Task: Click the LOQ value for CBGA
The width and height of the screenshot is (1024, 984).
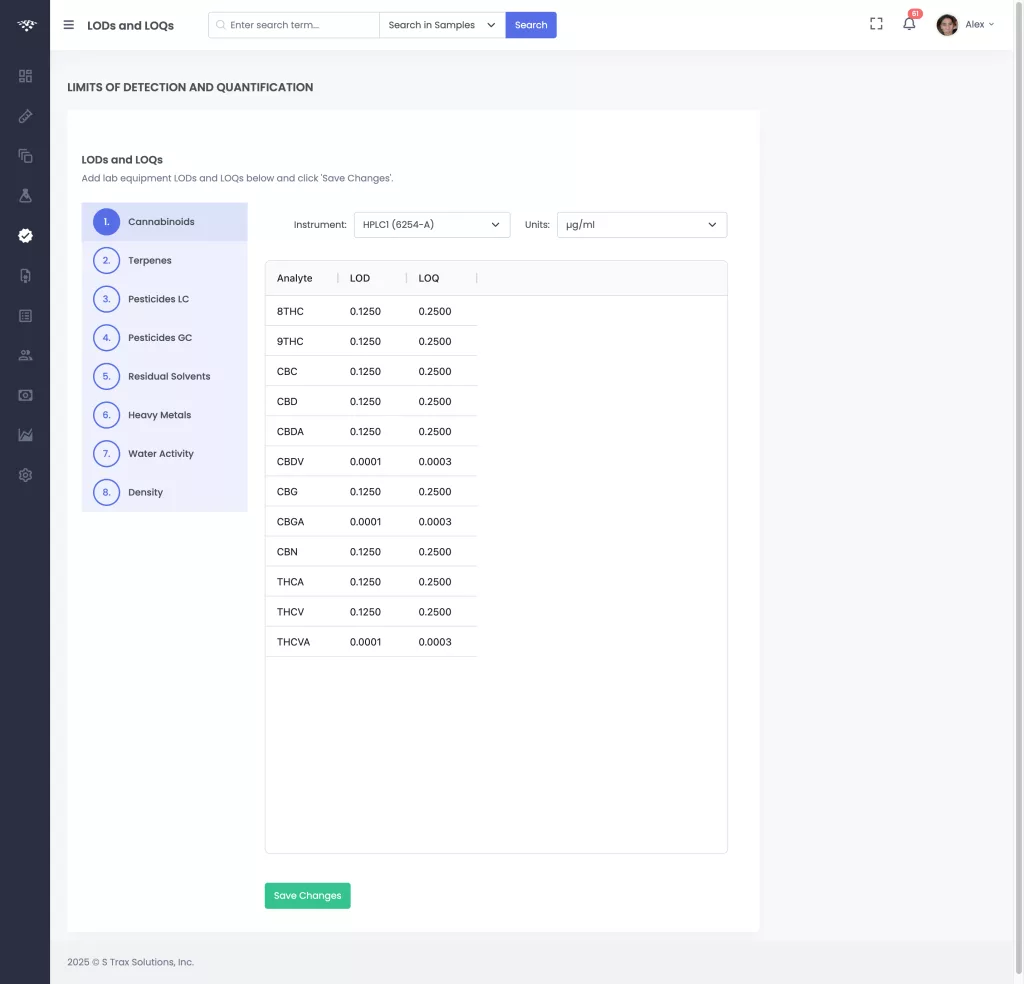Action: (435, 522)
